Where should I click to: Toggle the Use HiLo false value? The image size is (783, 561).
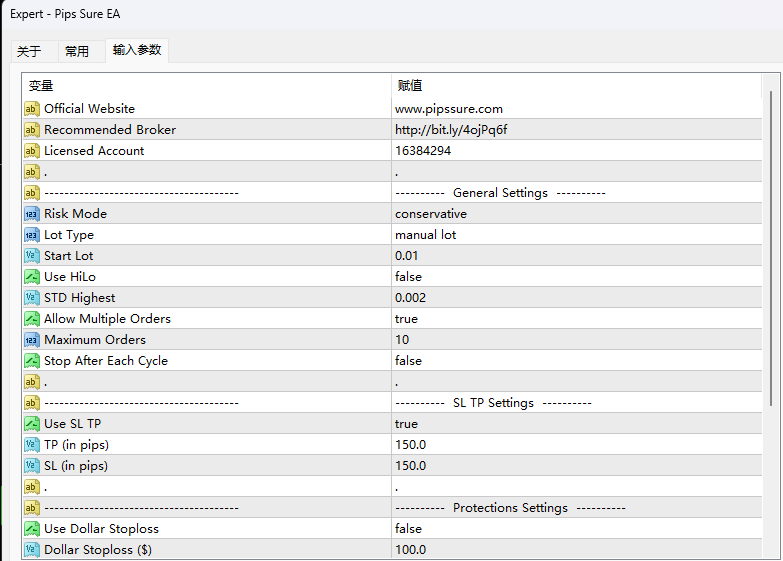pyautogui.click(x=408, y=277)
